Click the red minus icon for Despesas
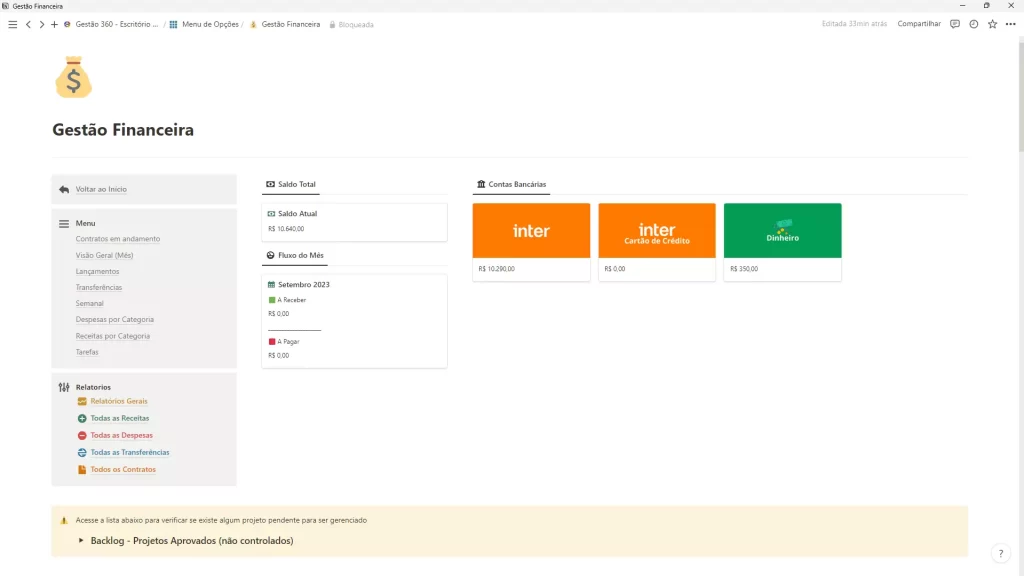This screenshot has height=576, width=1024. [x=82, y=436]
